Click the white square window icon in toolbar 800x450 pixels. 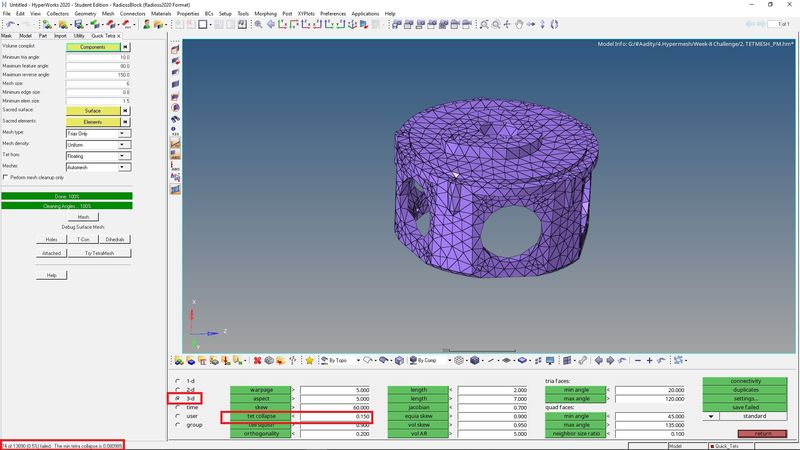click(203, 24)
